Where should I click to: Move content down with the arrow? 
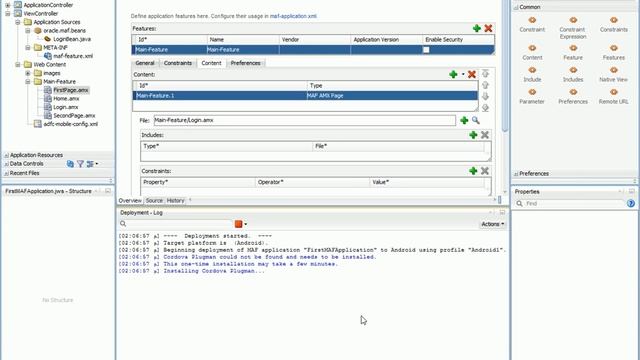point(485,96)
